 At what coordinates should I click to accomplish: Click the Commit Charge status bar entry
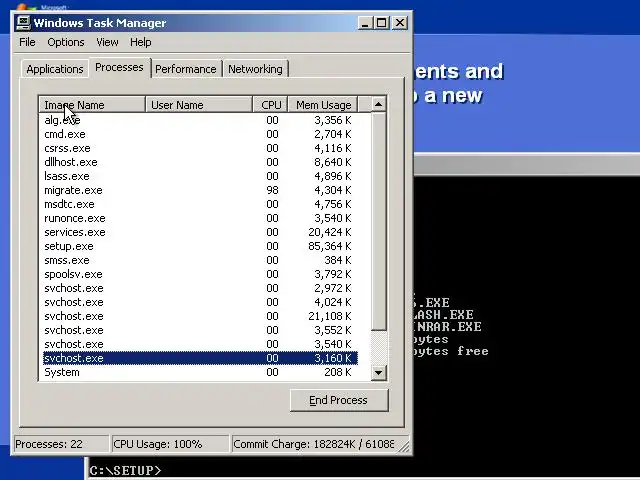pos(313,444)
